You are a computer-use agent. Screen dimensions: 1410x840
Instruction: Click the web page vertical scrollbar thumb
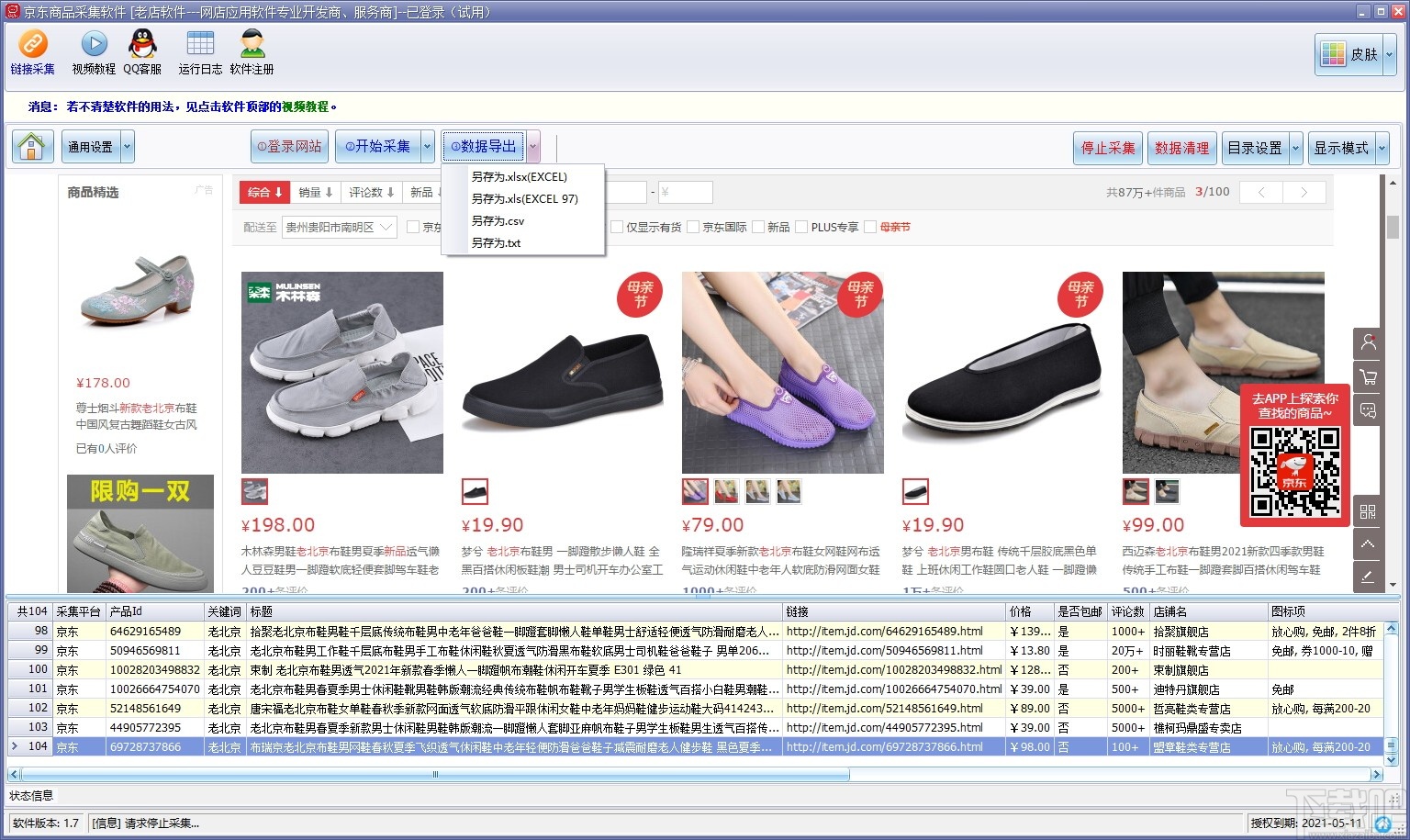[x=1393, y=227]
